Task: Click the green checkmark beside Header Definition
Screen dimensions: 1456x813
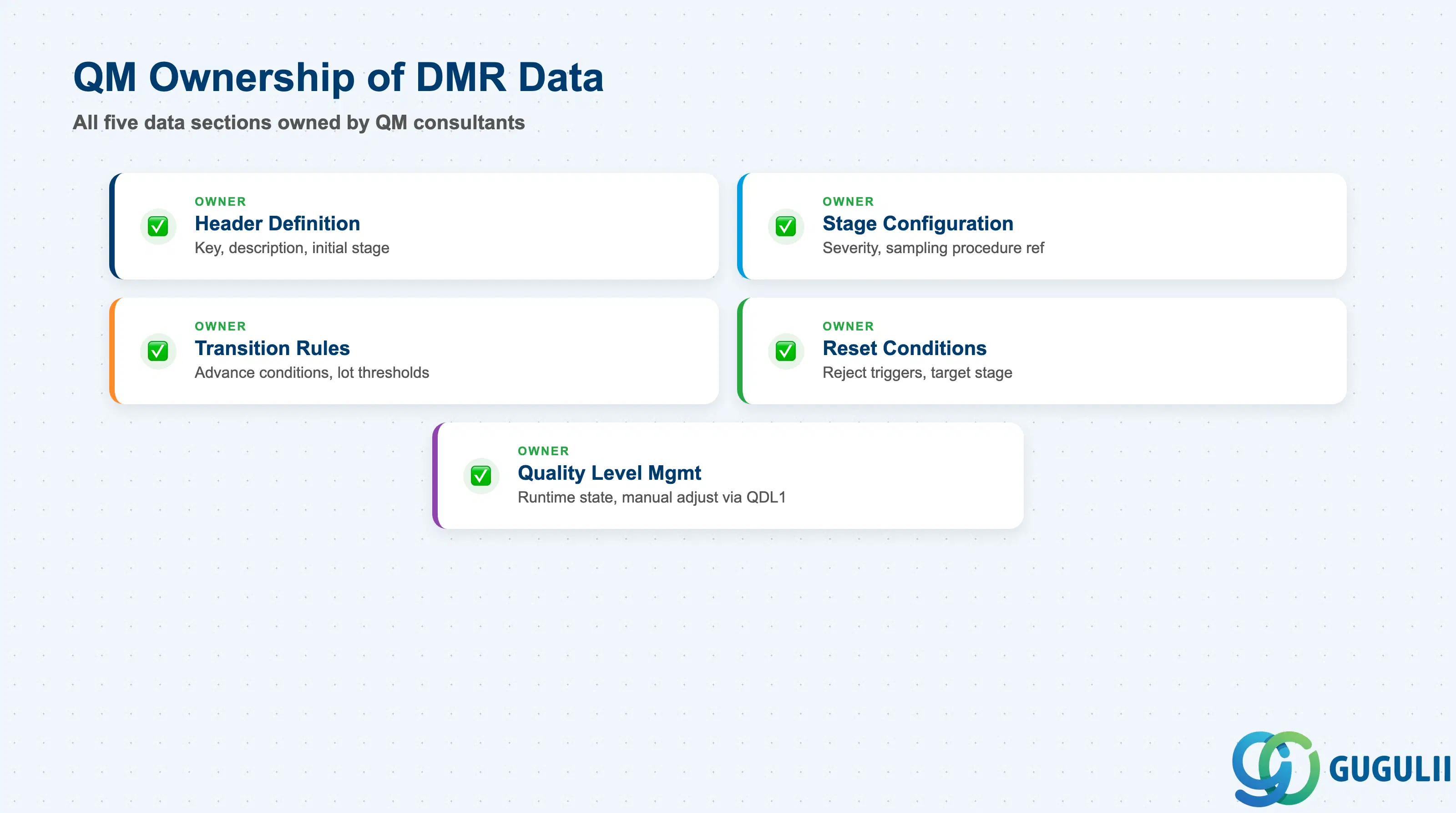Action: [158, 226]
